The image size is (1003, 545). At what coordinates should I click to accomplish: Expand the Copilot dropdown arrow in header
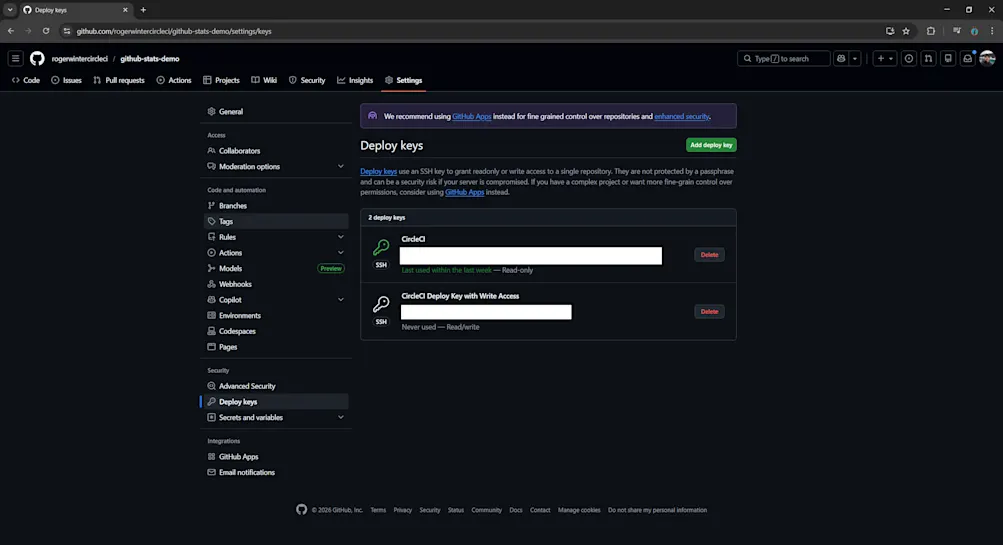[855, 58]
